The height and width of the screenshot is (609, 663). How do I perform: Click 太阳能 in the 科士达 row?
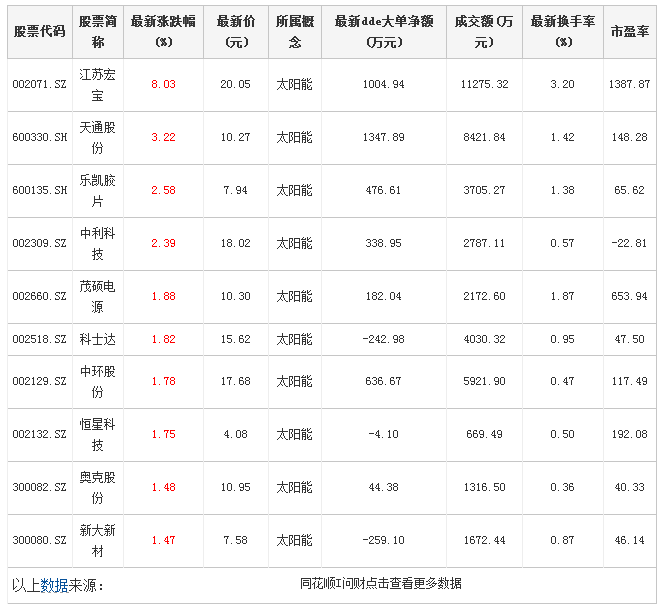click(294, 339)
